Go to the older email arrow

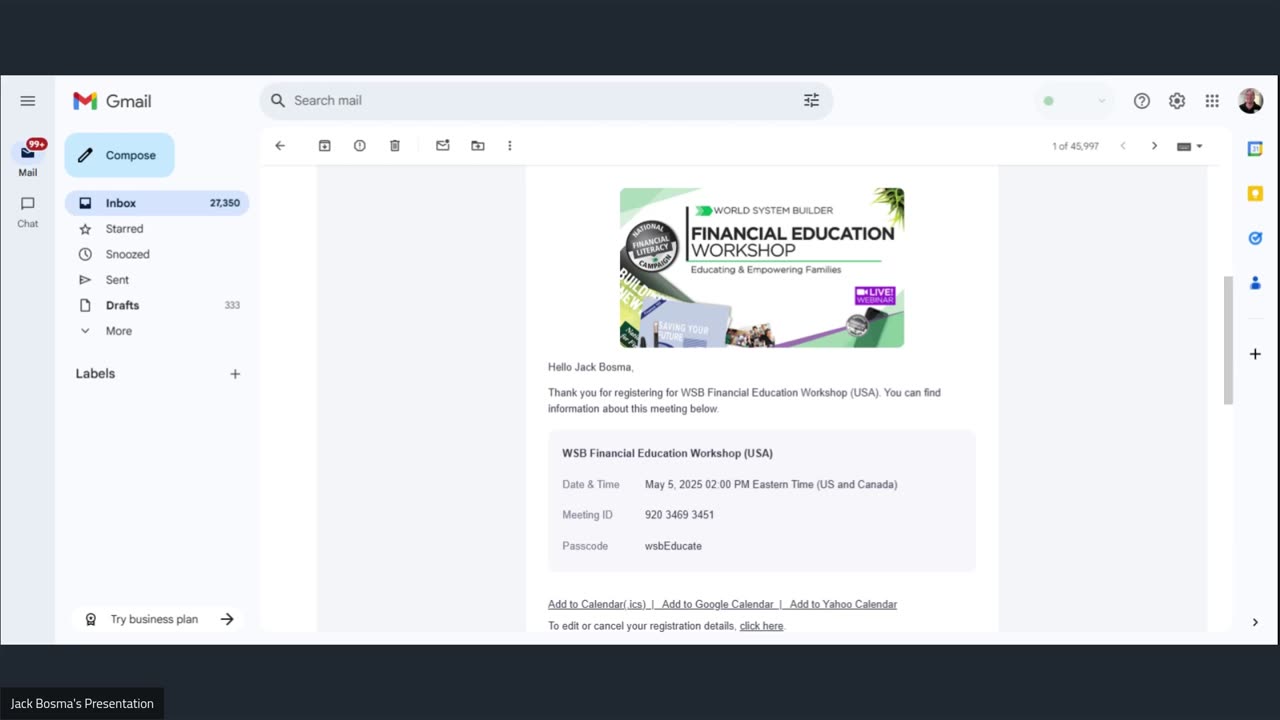(x=1154, y=146)
